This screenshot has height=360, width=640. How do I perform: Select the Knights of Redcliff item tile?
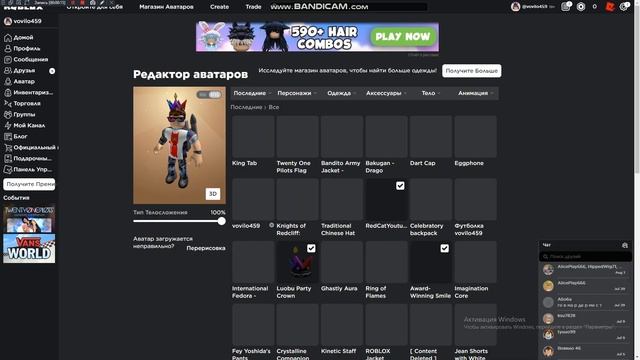click(298, 199)
